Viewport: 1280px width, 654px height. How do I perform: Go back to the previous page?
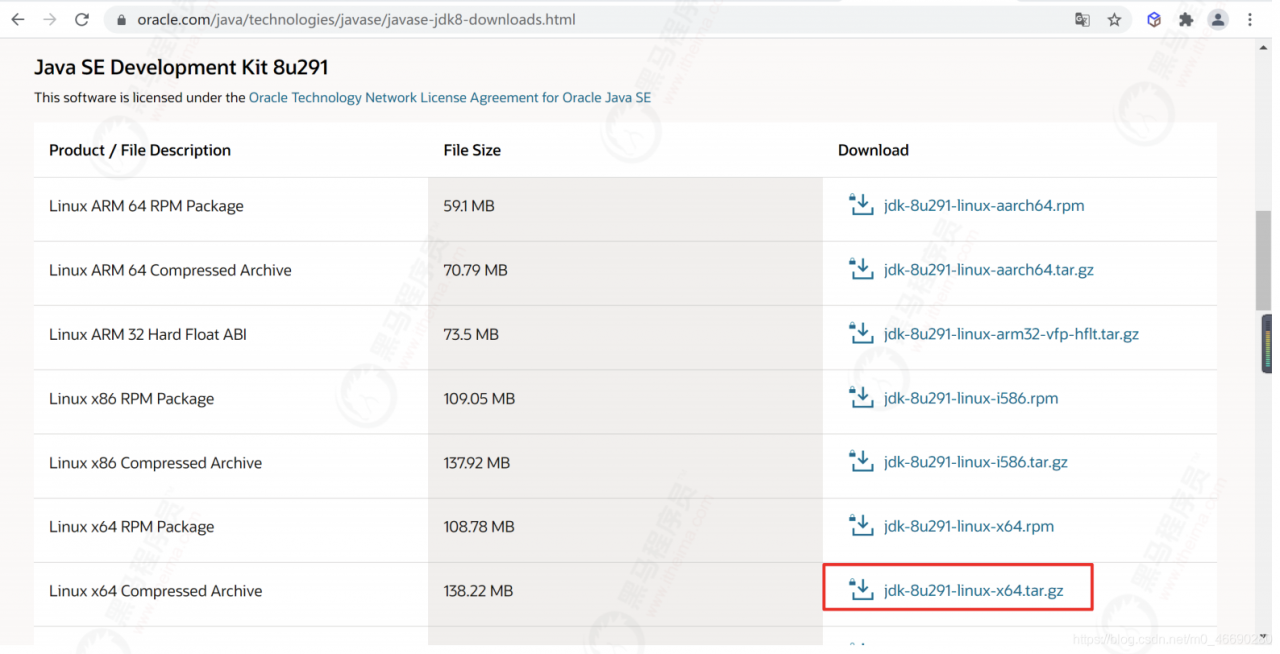[x=17, y=19]
